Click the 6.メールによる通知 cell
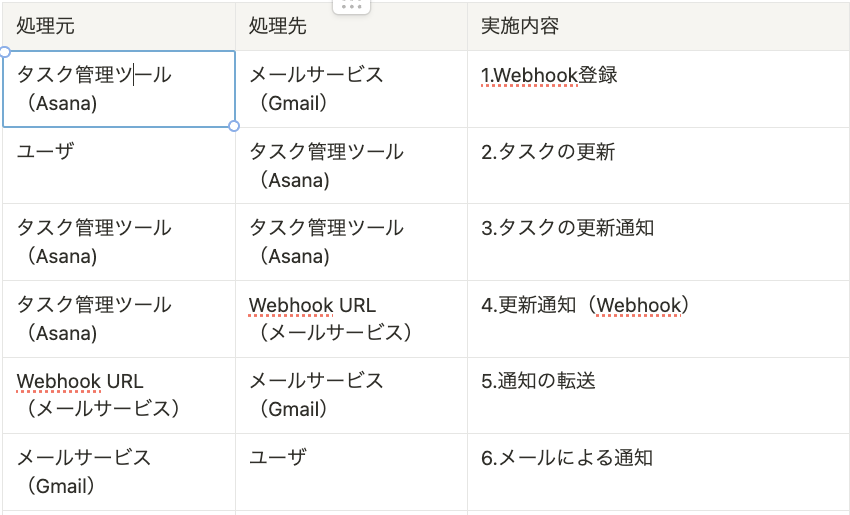 (x=659, y=472)
